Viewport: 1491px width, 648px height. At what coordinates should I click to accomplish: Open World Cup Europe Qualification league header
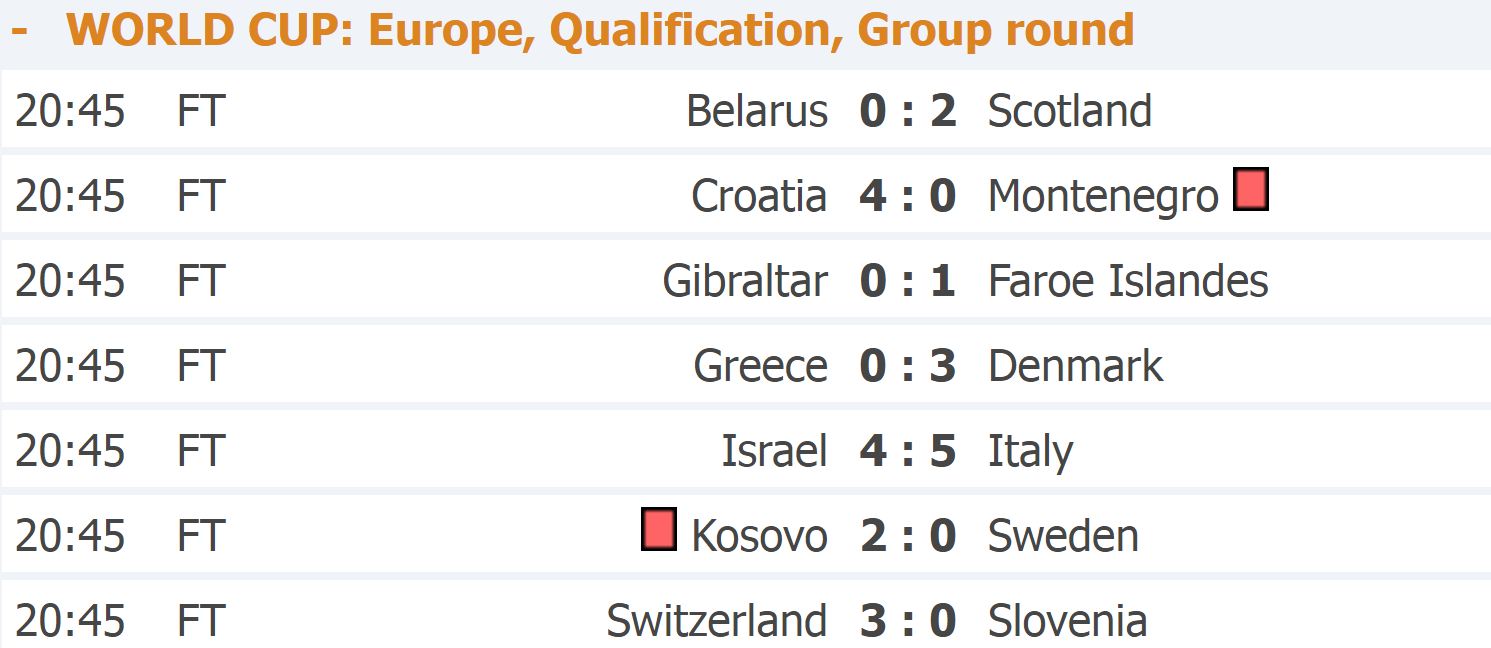[600, 30]
